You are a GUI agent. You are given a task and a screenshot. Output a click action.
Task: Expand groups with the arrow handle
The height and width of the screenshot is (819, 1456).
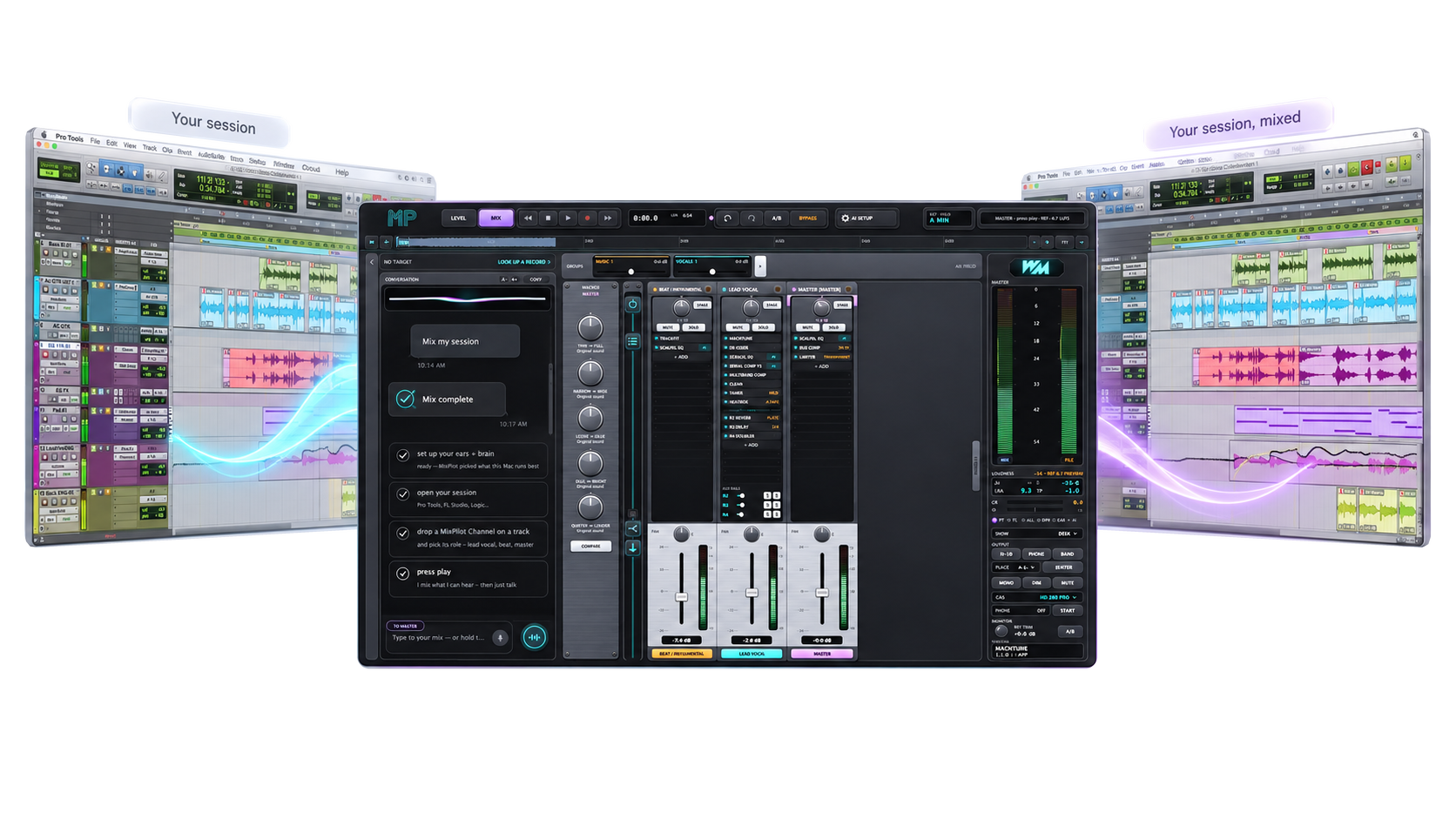pos(760,266)
